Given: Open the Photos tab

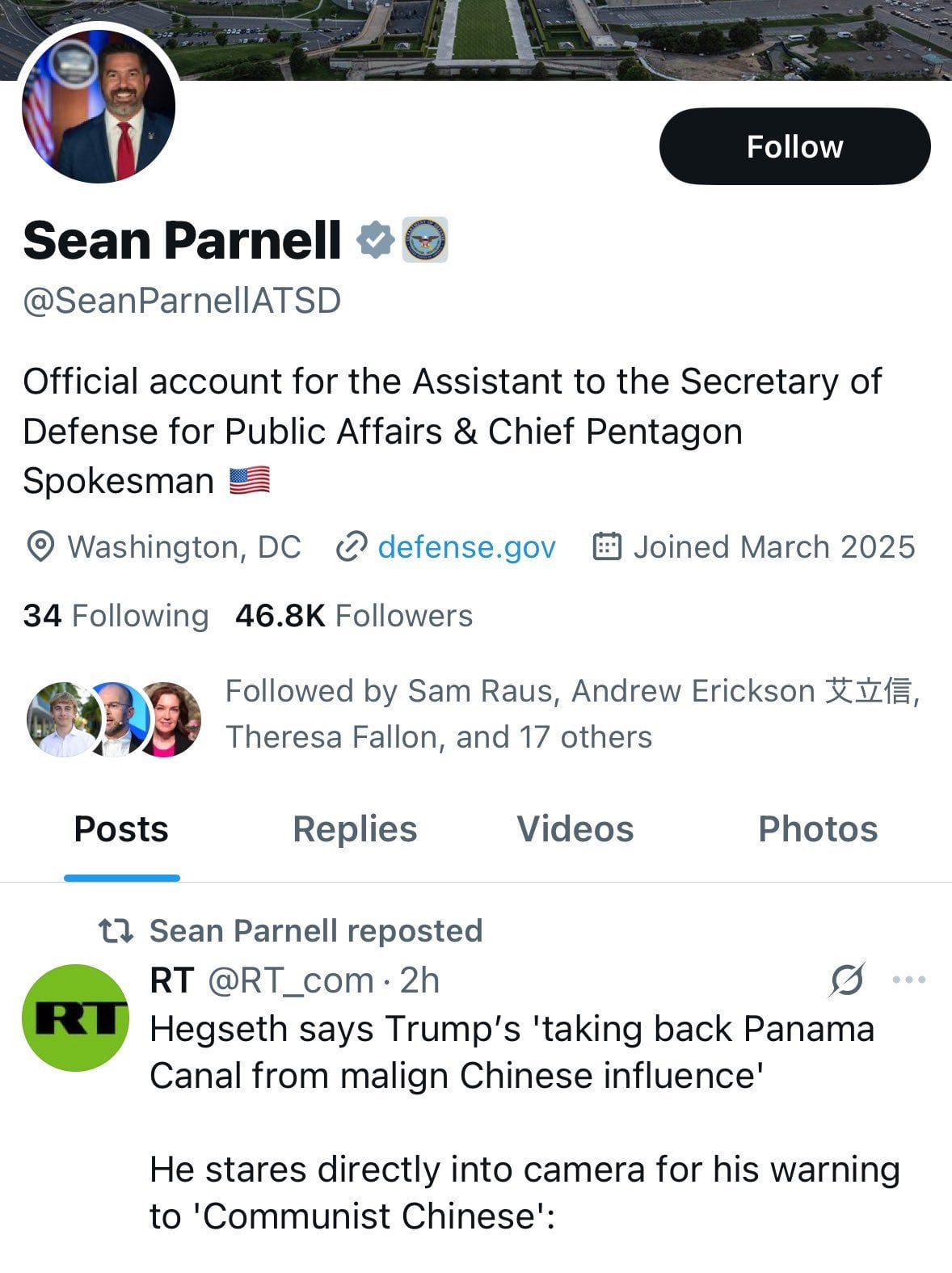Looking at the screenshot, I should pos(817,829).
